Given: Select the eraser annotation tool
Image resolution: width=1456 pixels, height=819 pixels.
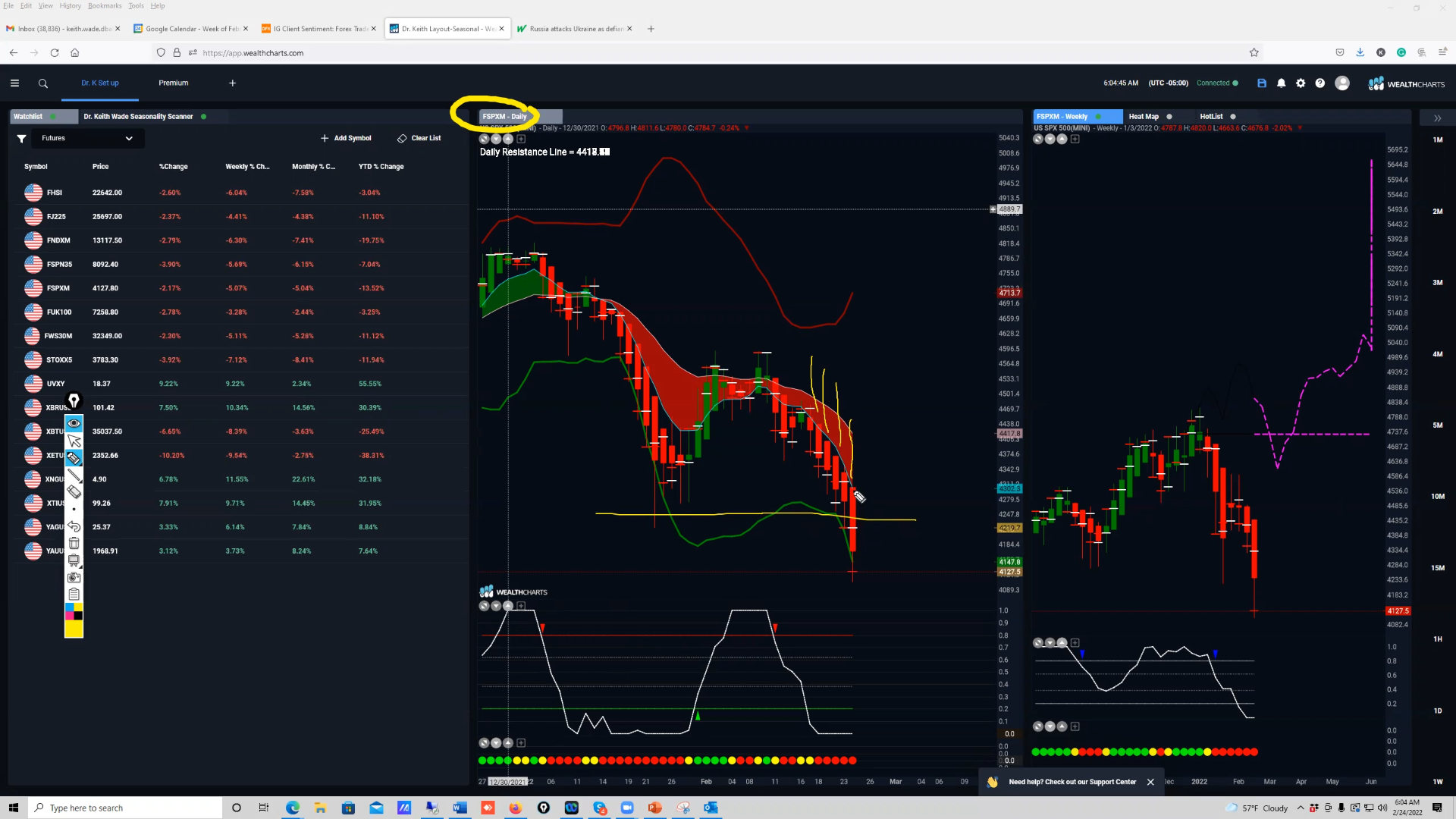Looking at the screenshot, I should (74, 491).
